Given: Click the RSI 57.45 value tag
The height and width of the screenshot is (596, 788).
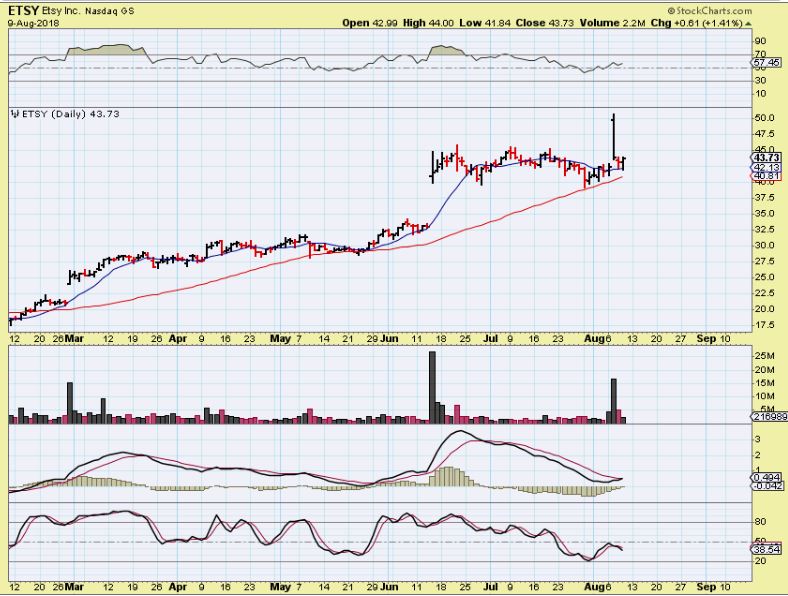Looking at the screenshot, I should pos(766,62).
